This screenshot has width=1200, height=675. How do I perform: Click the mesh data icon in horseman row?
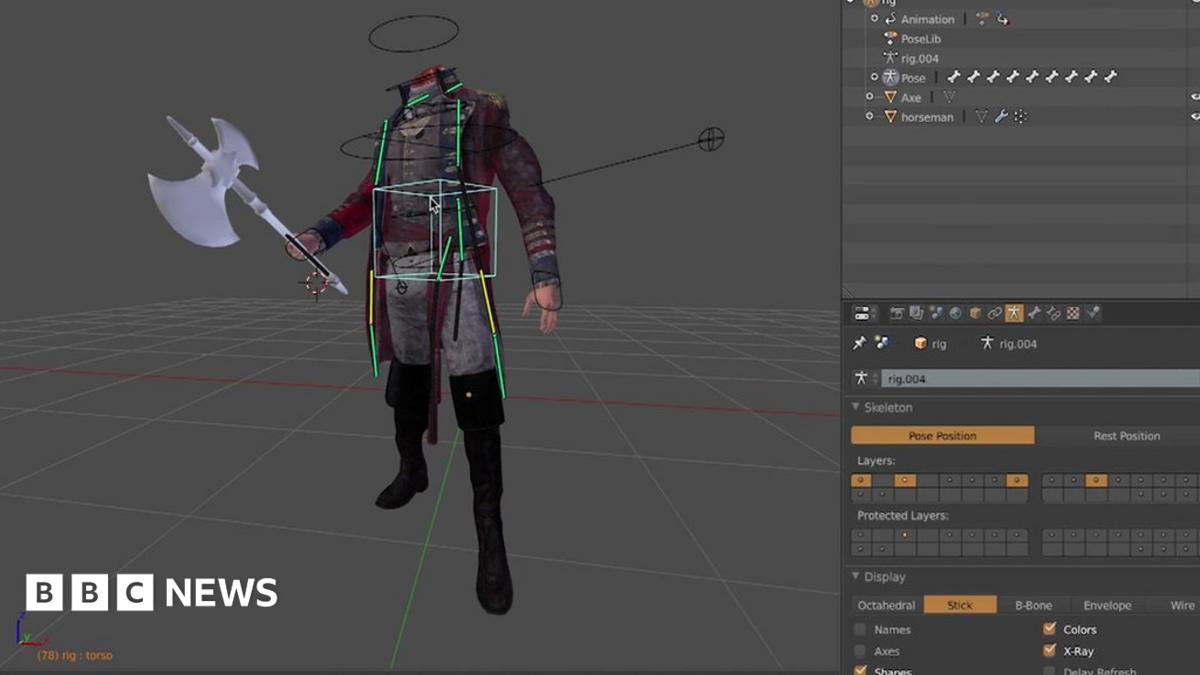pyautogui.click(x=982, y=117)
